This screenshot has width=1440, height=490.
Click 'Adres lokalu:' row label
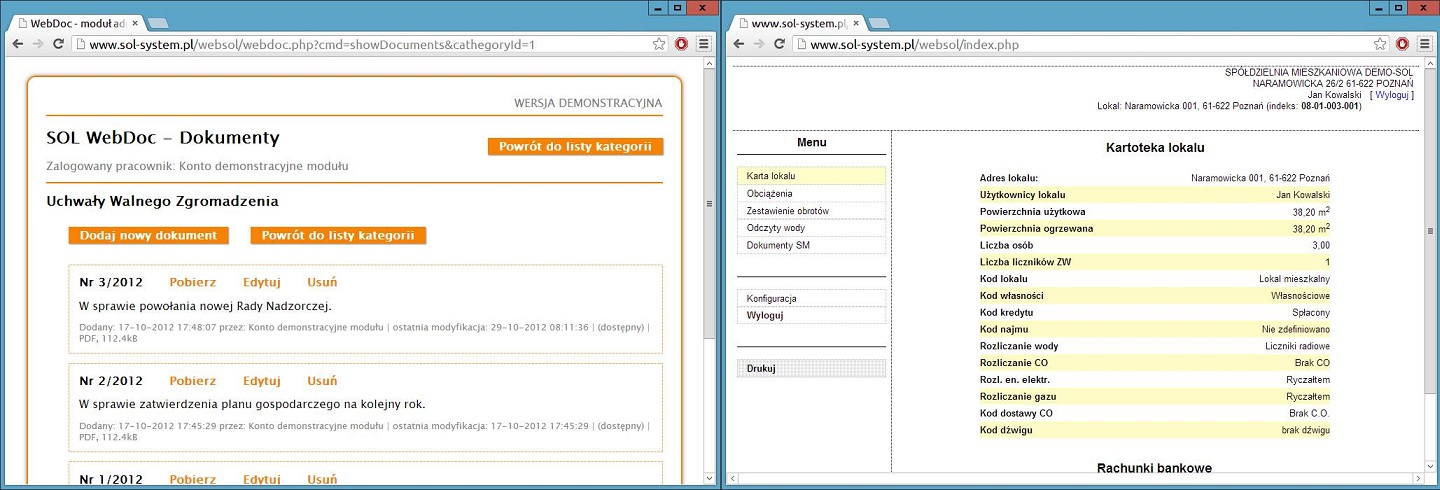pos(1009,178)
